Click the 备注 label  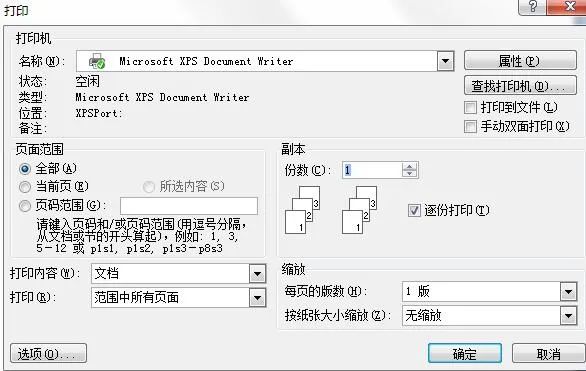tap(33, 129)
